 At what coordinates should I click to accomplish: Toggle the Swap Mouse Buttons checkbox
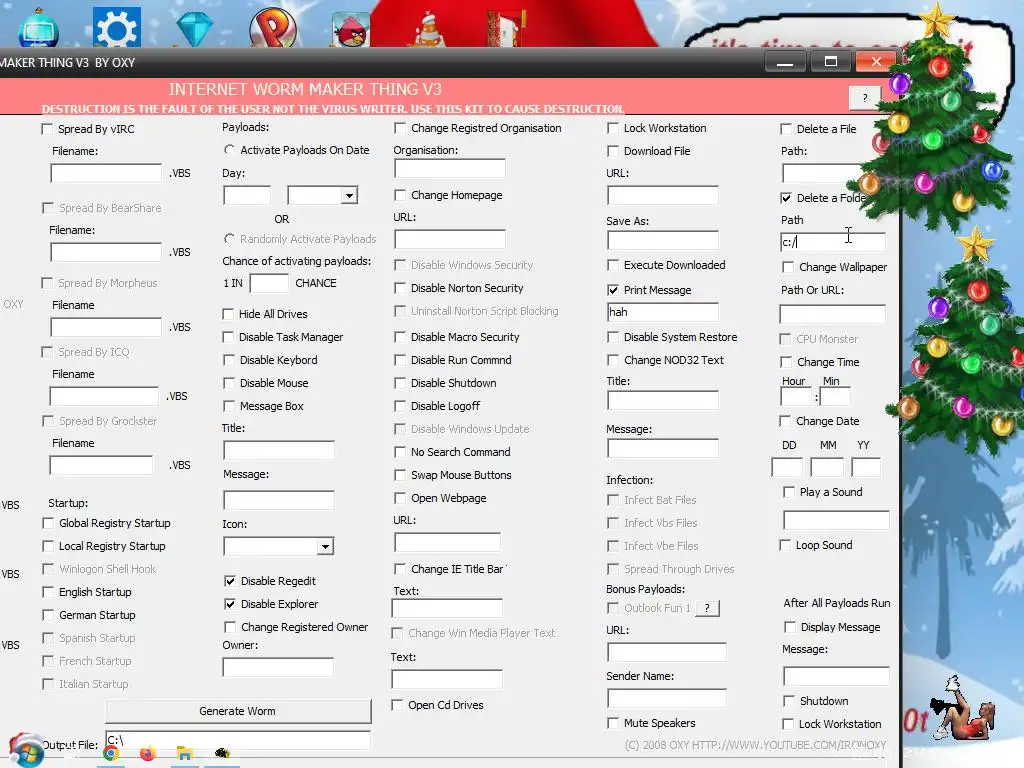[400, 475]
